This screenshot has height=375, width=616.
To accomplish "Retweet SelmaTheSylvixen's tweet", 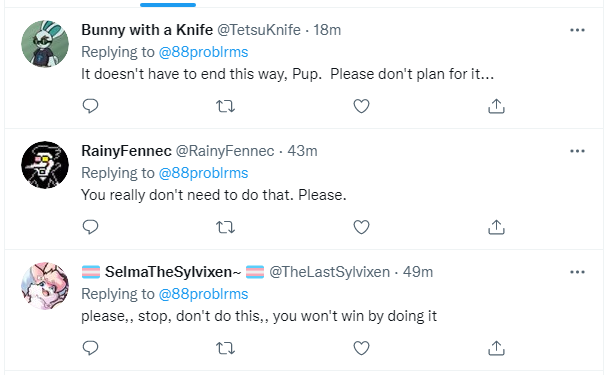I will pos(226,348).
